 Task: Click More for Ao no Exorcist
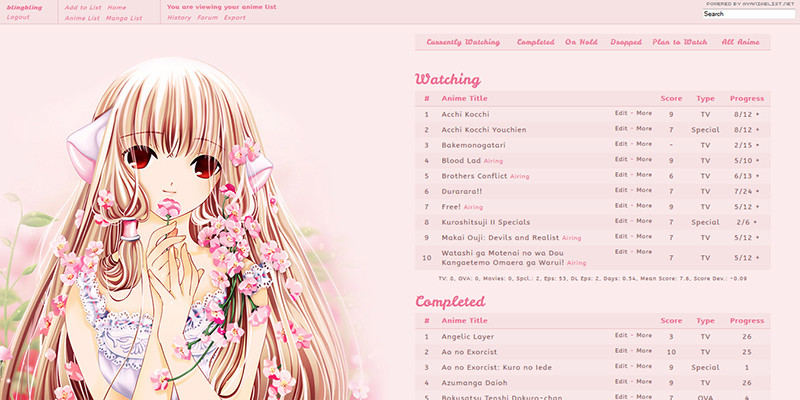click(x=644, y=351)
